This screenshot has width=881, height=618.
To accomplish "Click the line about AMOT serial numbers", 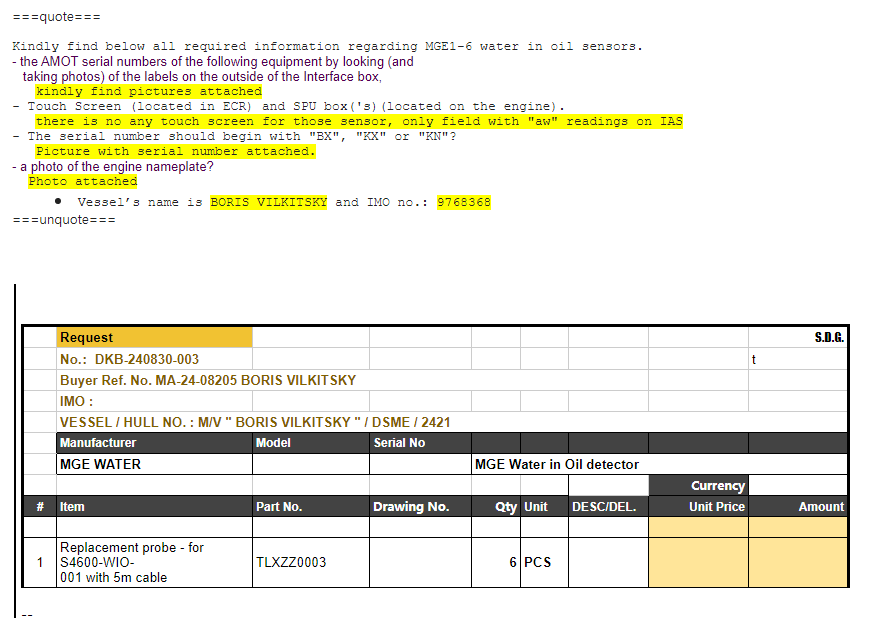I will (x=213, y=61).
